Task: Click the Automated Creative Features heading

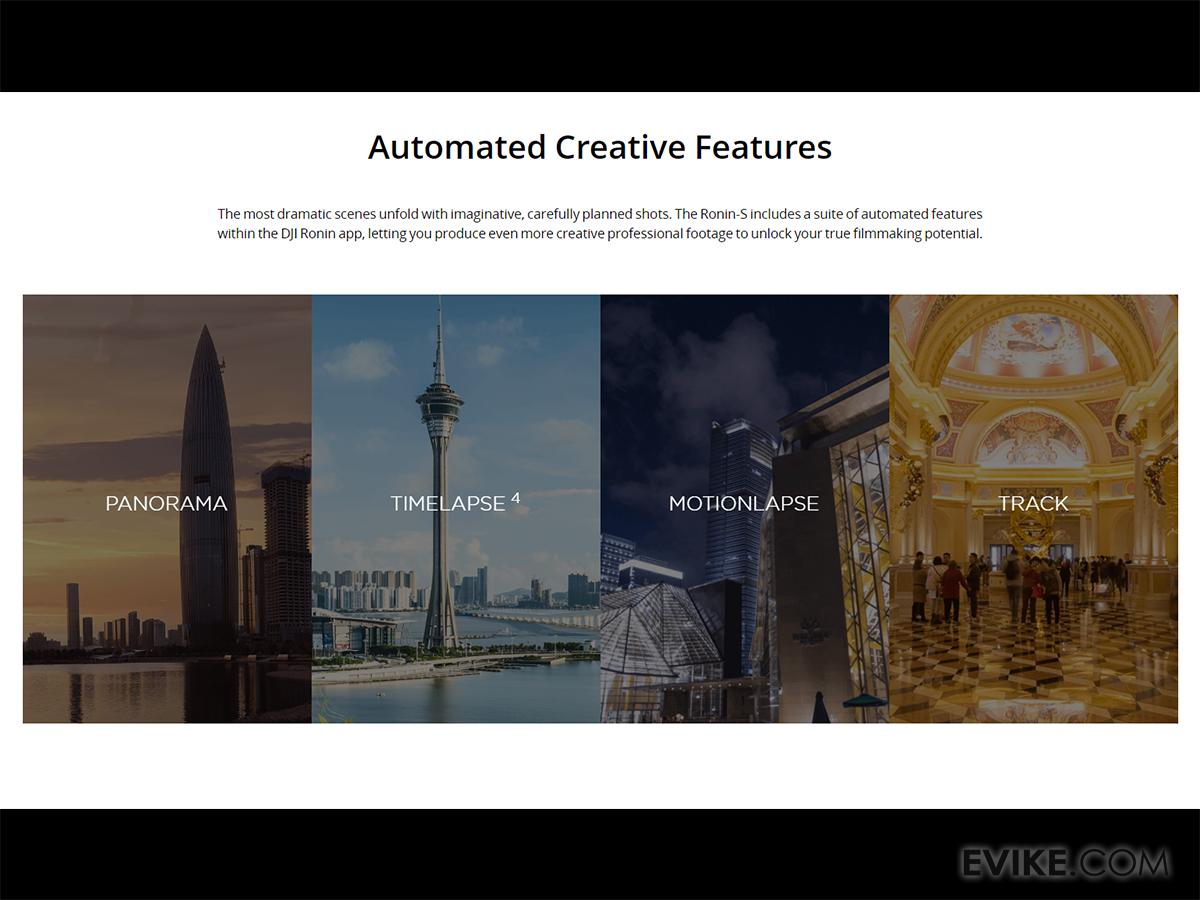Action: 600,147
